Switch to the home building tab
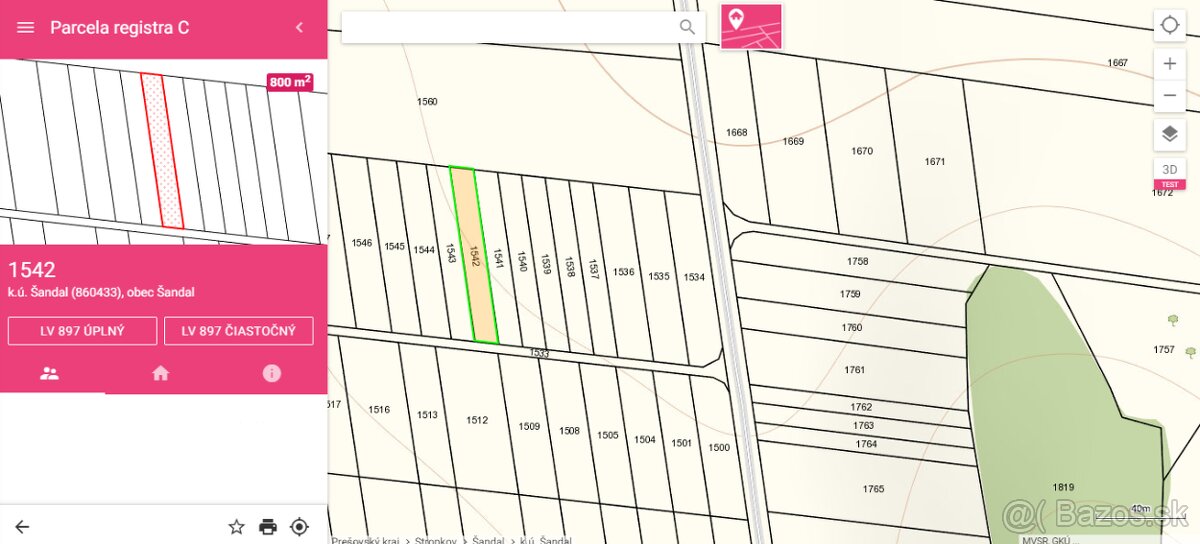1200x544 pixels. tap(160, 373)
